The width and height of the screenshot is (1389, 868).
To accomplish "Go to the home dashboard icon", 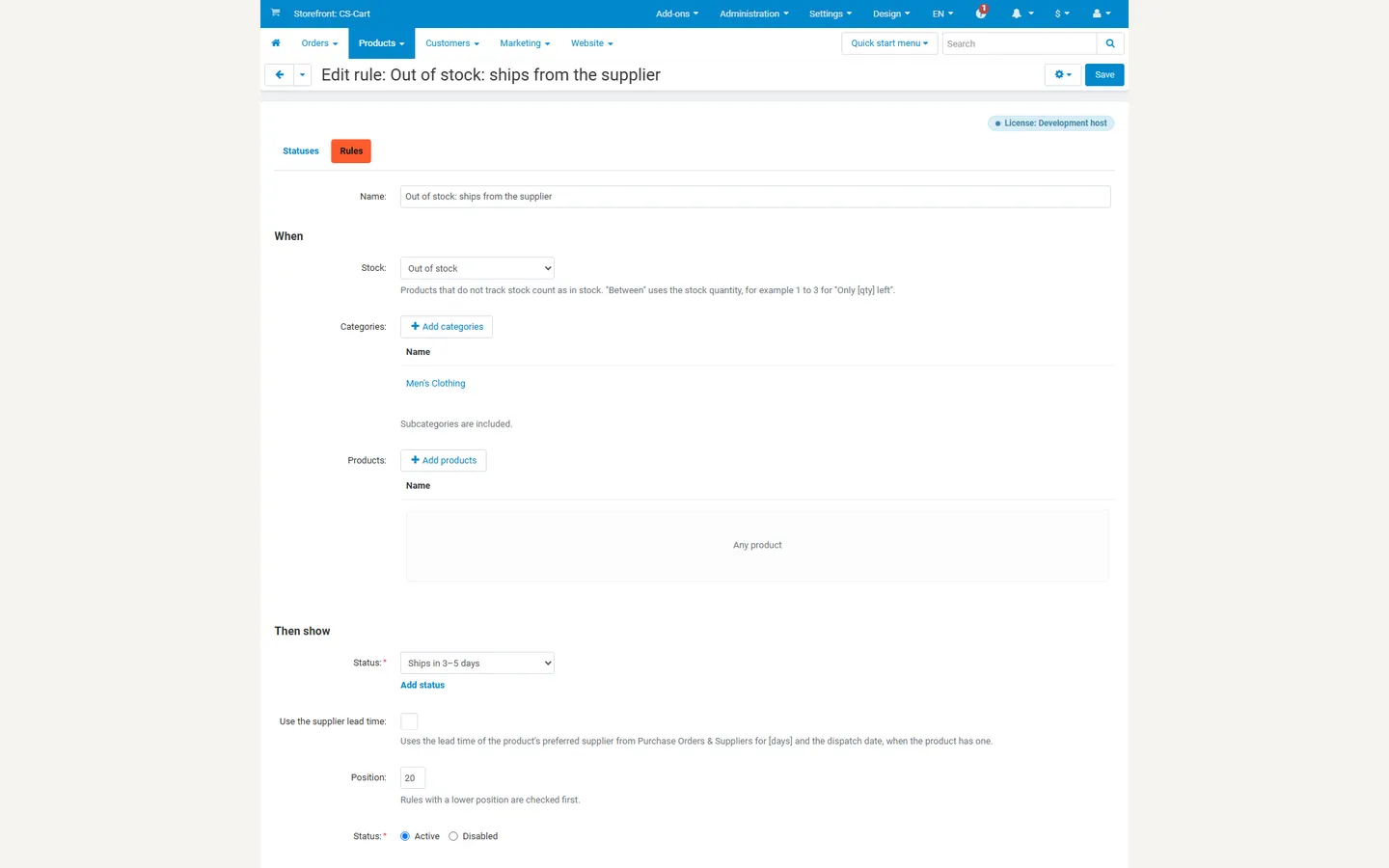I will click(276, 43).
